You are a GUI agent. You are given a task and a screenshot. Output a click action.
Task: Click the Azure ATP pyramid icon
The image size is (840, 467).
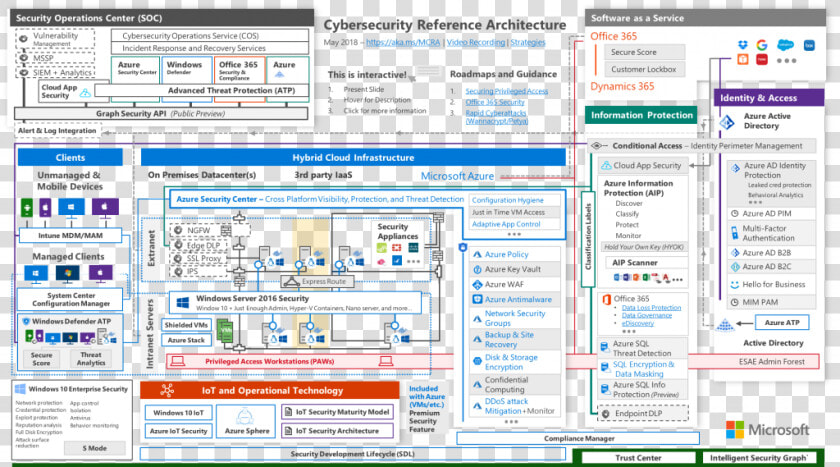(725, 324)
